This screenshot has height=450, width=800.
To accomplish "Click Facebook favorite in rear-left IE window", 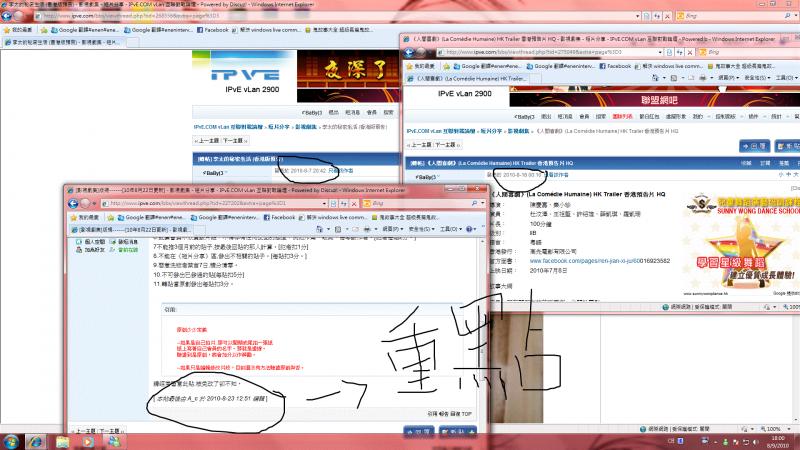I will click(212, 30).
